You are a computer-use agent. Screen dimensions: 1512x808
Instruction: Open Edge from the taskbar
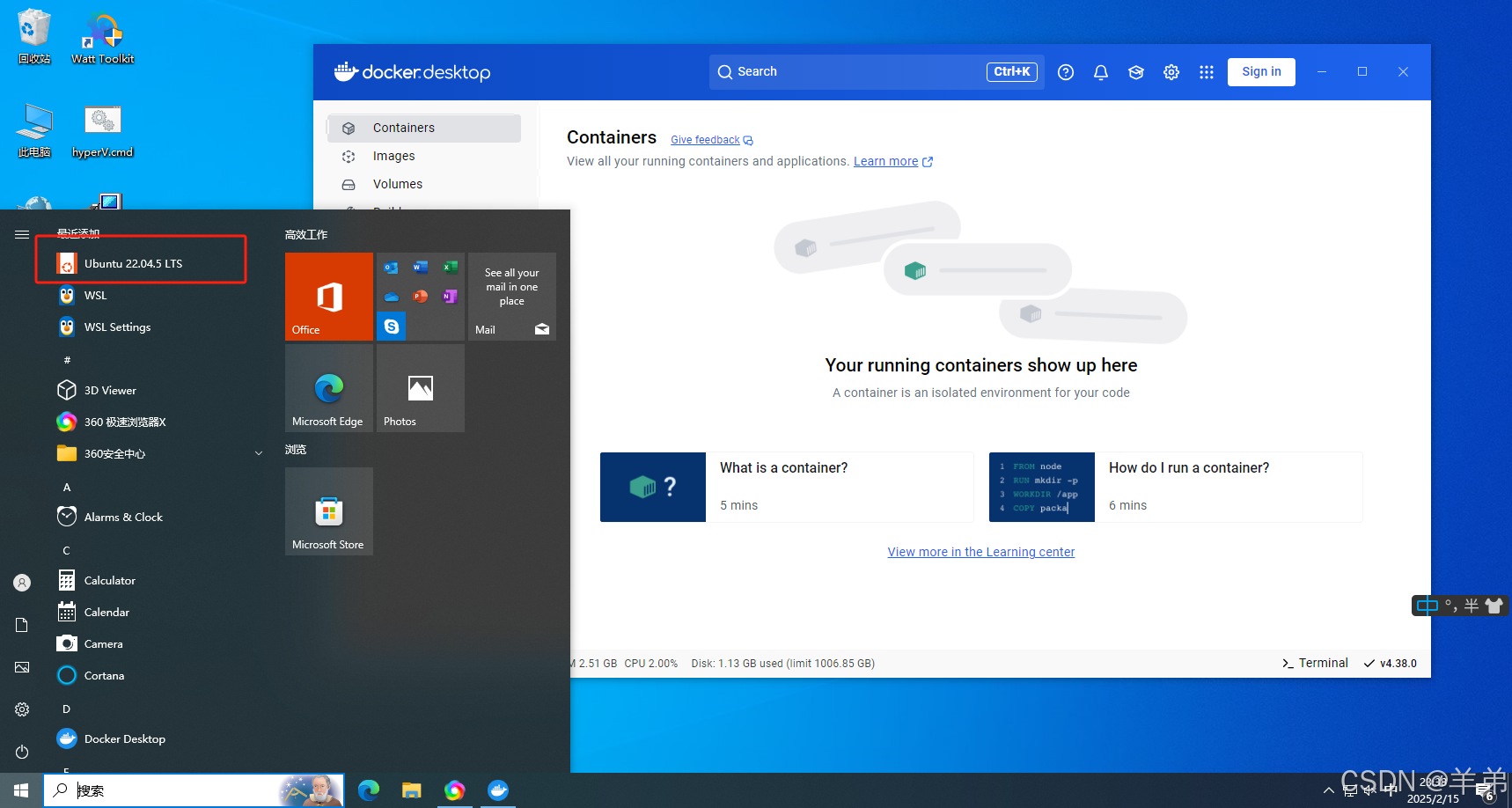(x=369, y=790)
